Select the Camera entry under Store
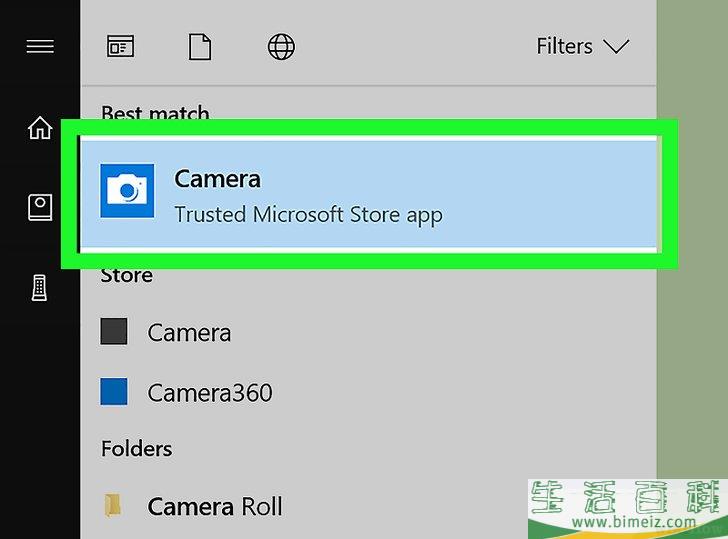 (189, 333)
